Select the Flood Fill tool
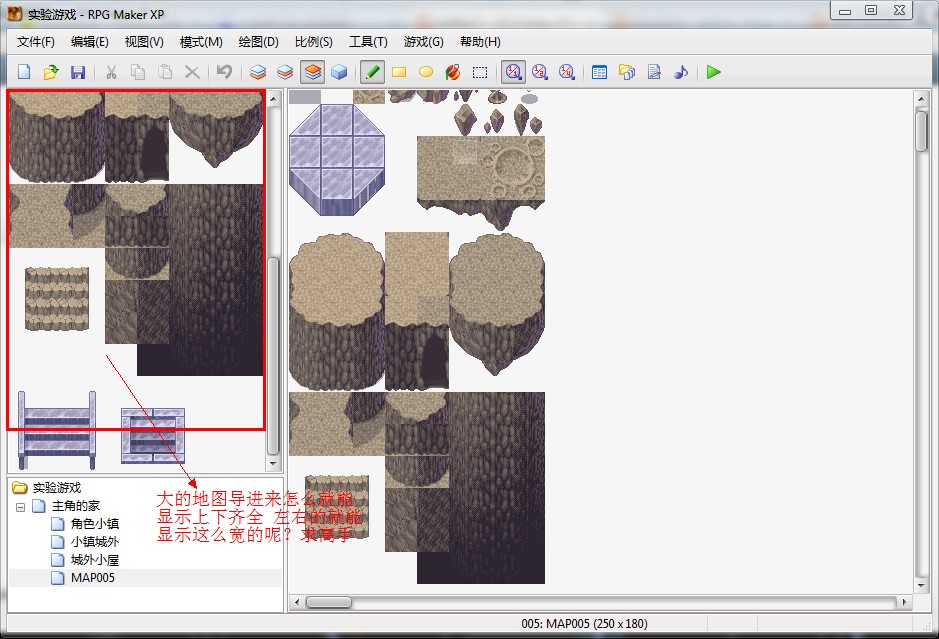The width and height of the screenshot is (939, 639). [453, 72]
